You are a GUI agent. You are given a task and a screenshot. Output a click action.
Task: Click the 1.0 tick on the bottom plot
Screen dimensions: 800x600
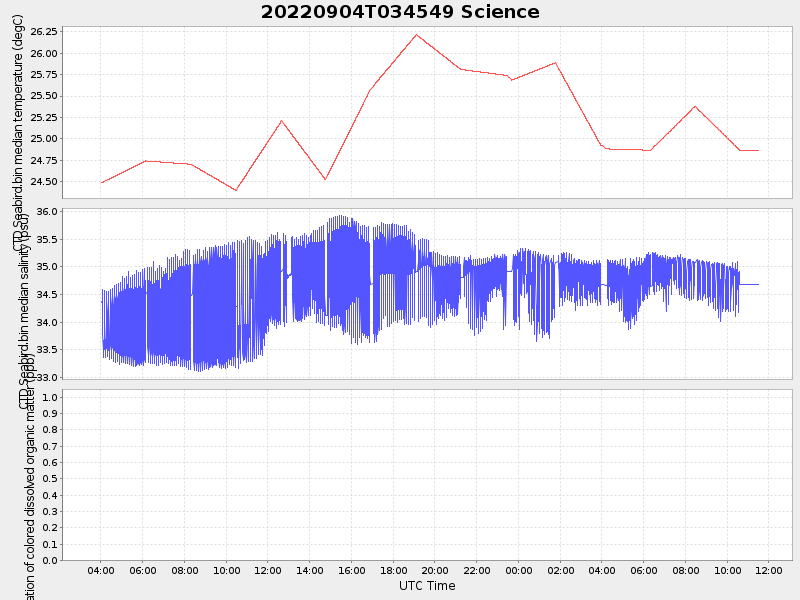coord(51,397)
